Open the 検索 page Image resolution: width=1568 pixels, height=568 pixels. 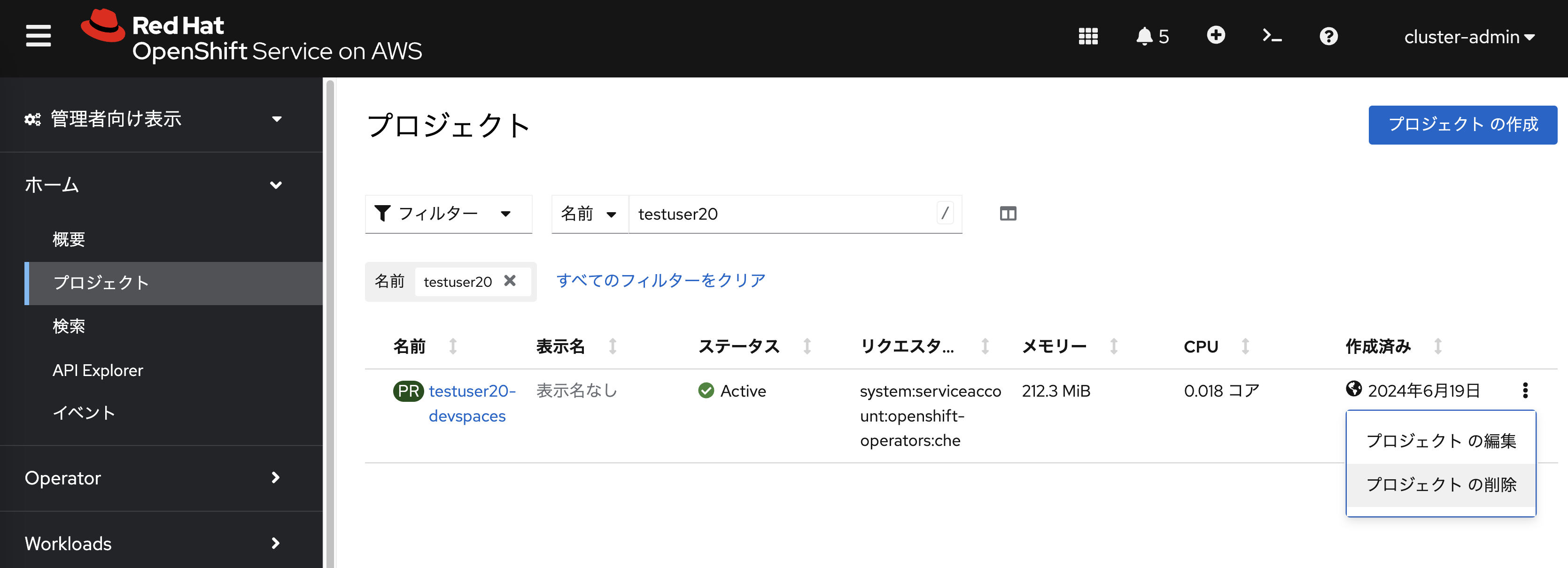pyautogui.click(x=68, y=327)
